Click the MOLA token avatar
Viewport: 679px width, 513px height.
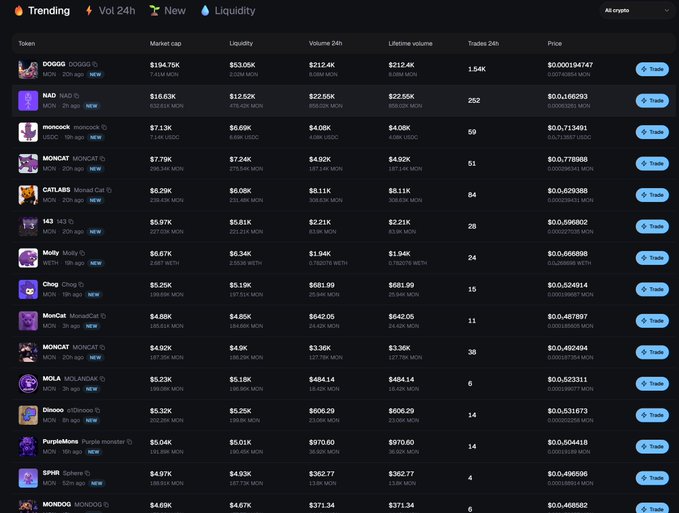pos(28,384)
